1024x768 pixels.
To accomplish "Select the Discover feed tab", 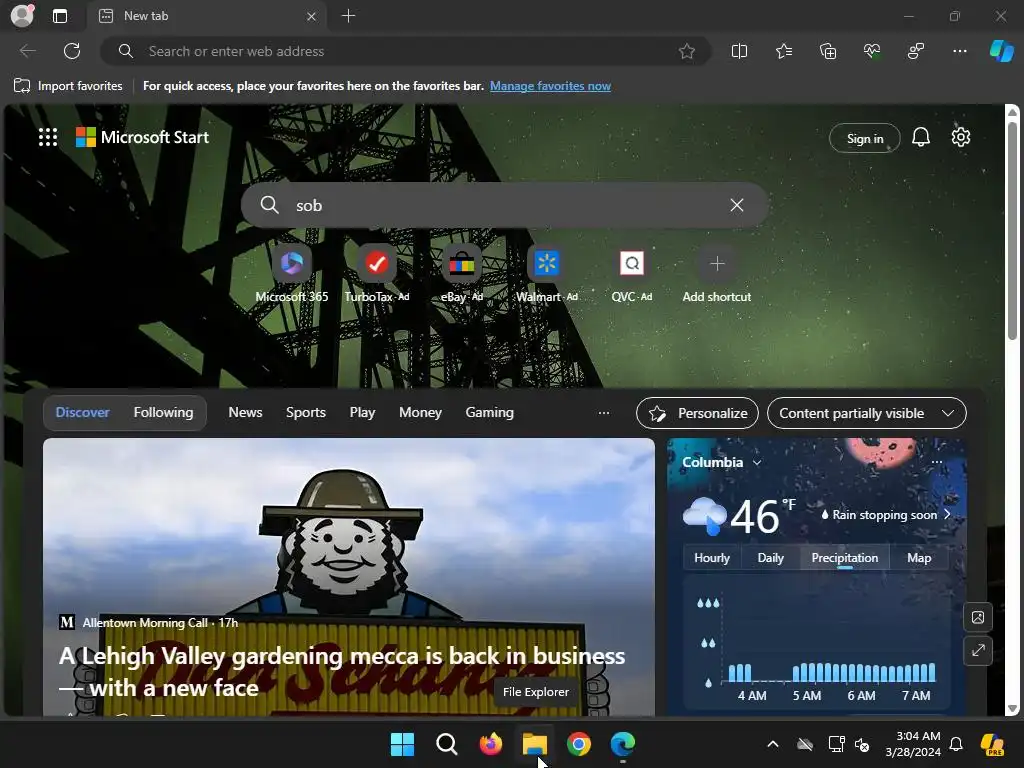I will pos(82,412).
